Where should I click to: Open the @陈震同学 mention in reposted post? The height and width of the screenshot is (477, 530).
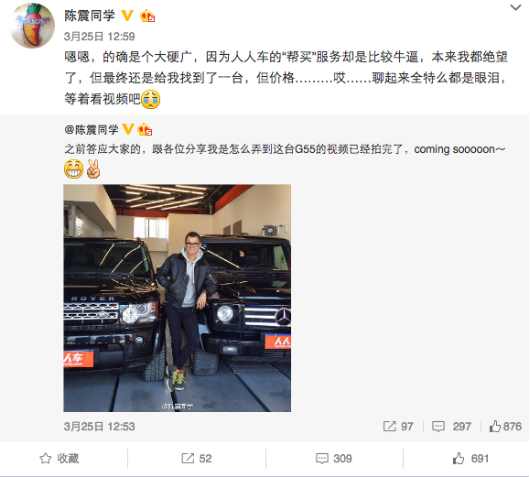(x=91, y=130)
